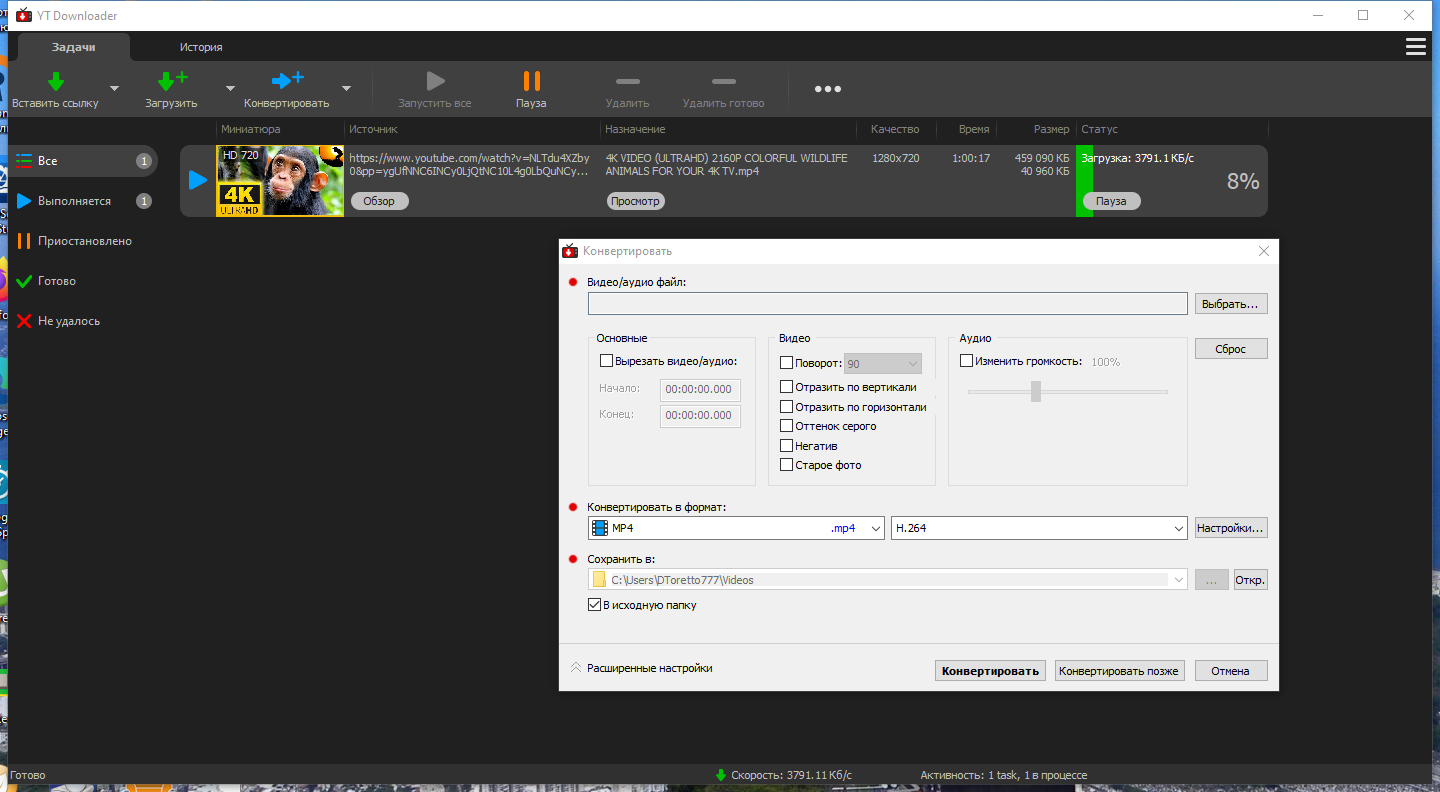
Task: Open the H.264 codec dropdown
Action: (1038, 528)
